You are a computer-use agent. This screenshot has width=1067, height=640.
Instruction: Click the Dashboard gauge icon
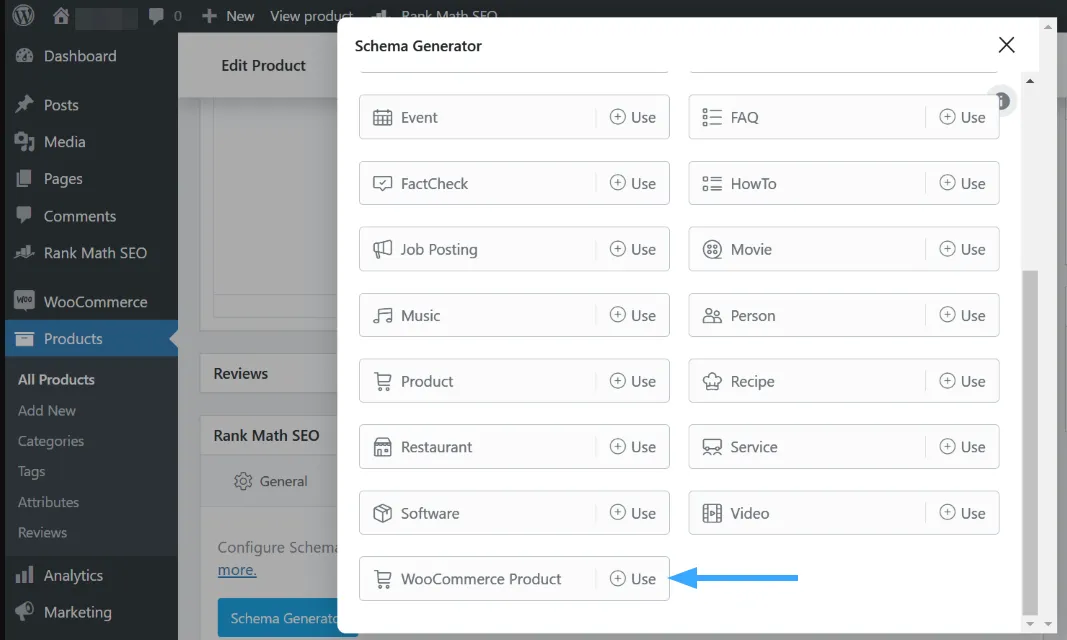24,56
